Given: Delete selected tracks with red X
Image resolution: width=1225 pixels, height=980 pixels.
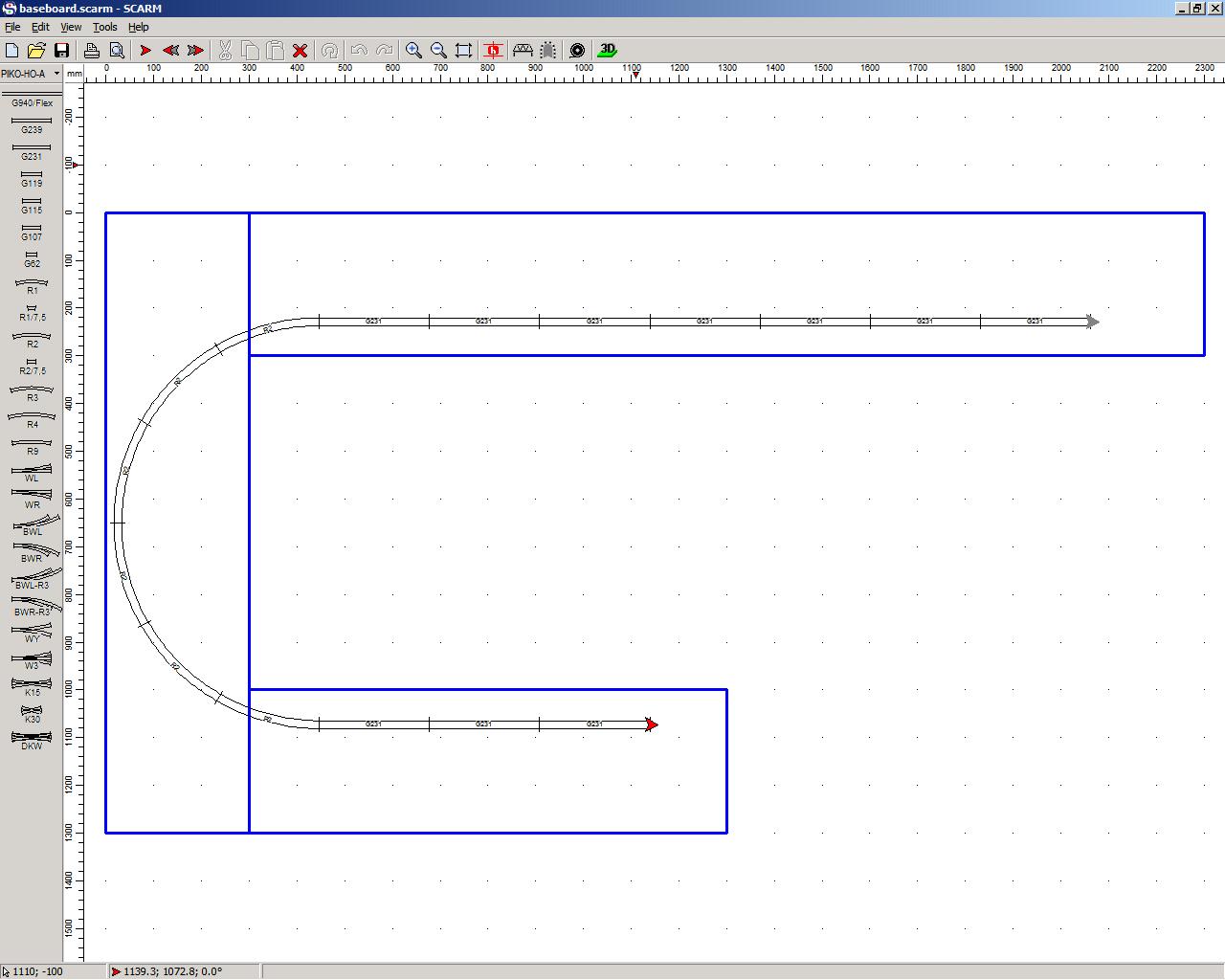Looking at the screenshot, I should [299, 50].
